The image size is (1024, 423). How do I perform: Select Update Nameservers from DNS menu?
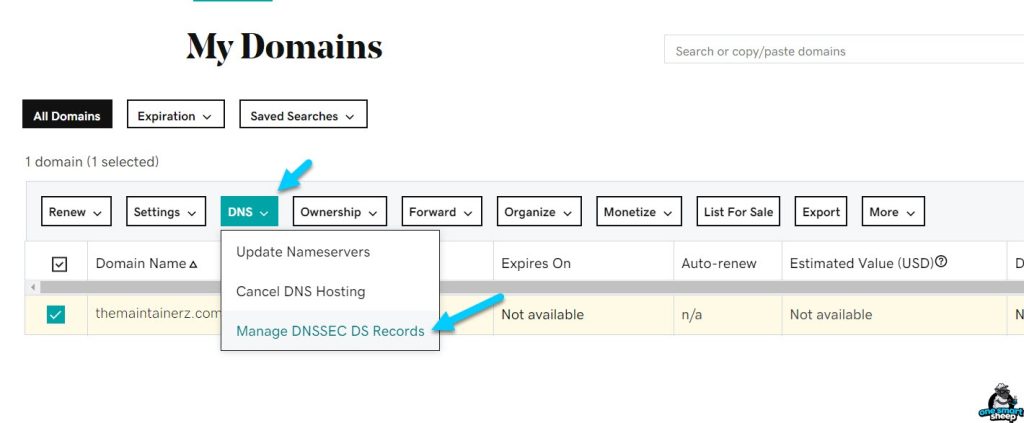point(303,252)
